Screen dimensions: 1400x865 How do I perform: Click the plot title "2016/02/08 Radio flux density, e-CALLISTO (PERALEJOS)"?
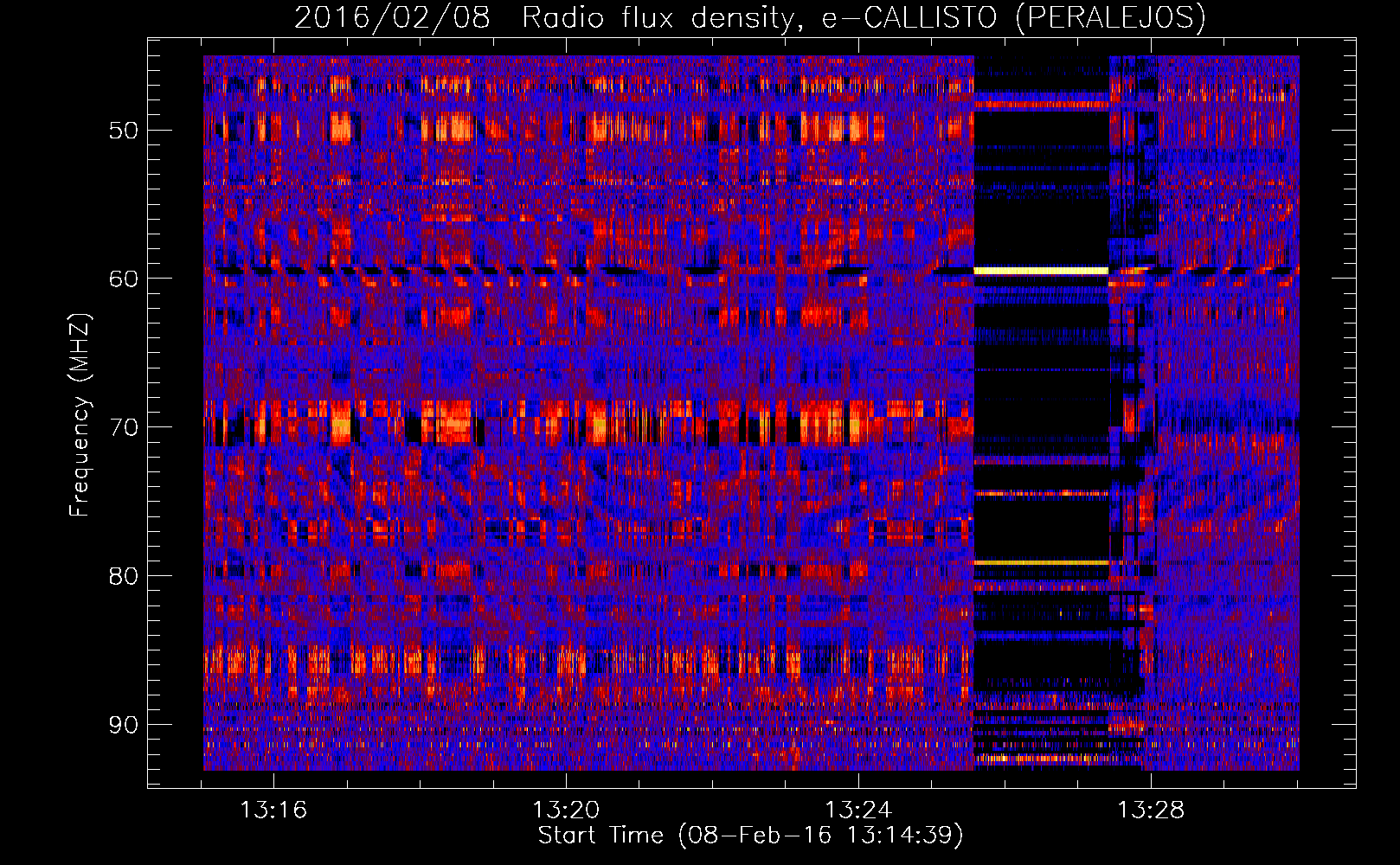tap(750, 17)
